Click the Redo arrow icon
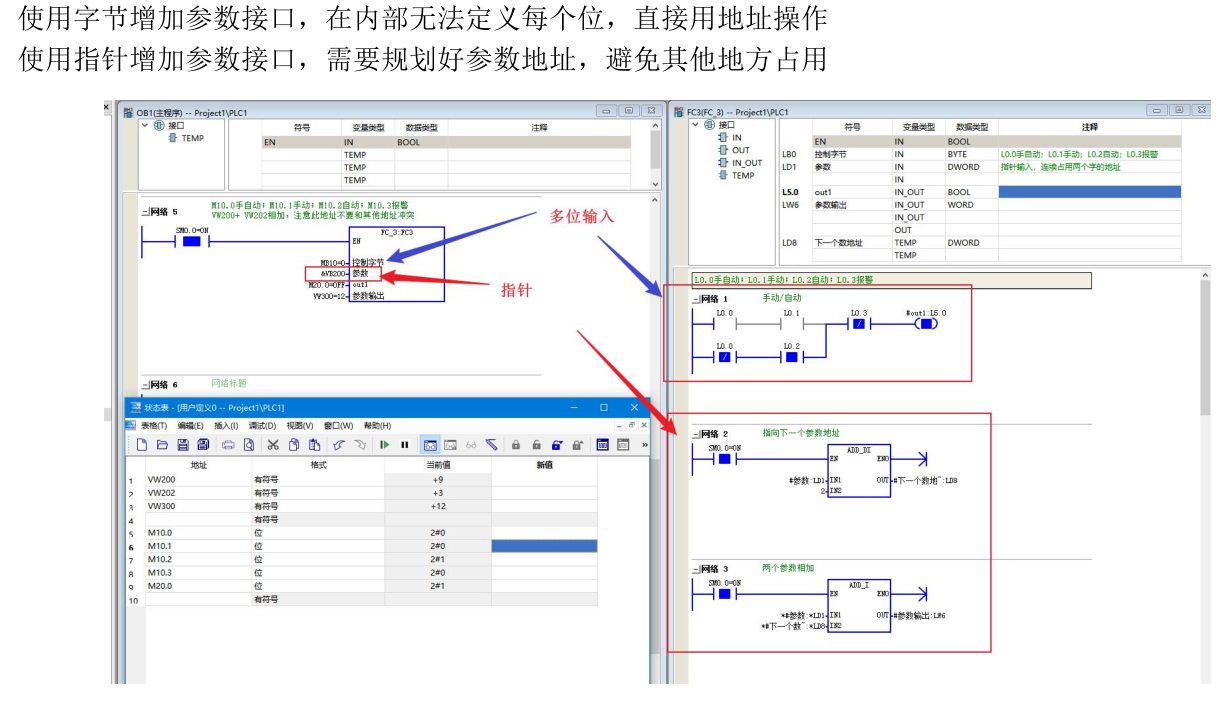This screenshot has height=705, width=1228. pos(360,445)
